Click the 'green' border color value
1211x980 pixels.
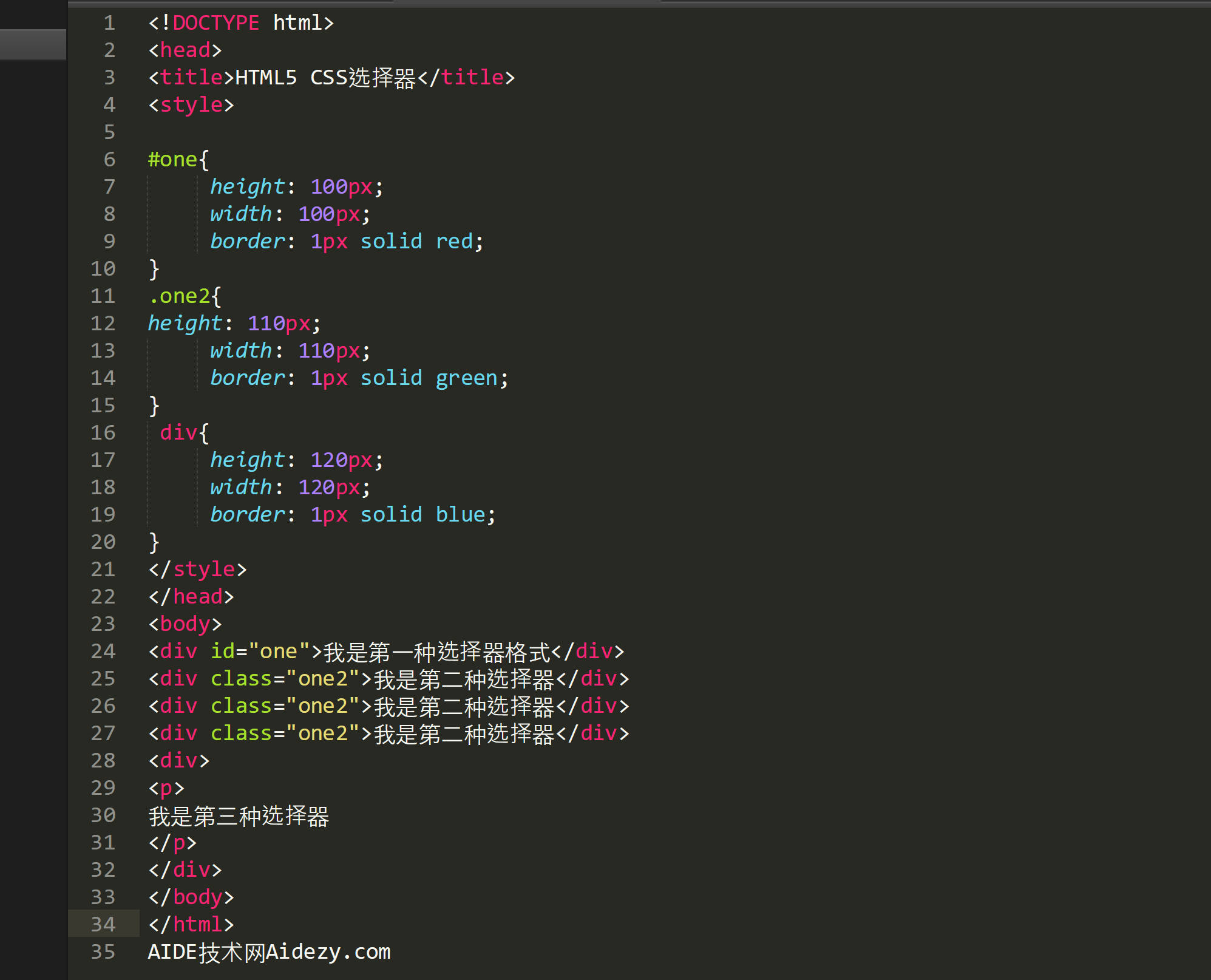pyautogui.click(x=466, y=378)
